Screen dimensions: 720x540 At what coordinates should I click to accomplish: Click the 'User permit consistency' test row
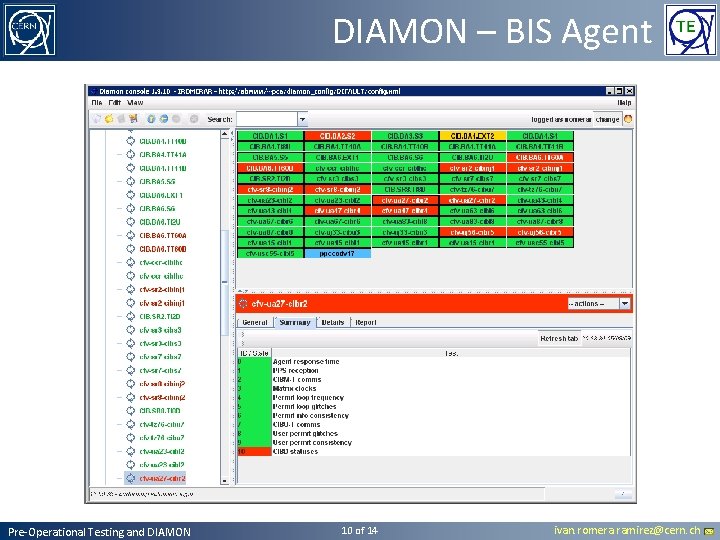coord(434,443)
